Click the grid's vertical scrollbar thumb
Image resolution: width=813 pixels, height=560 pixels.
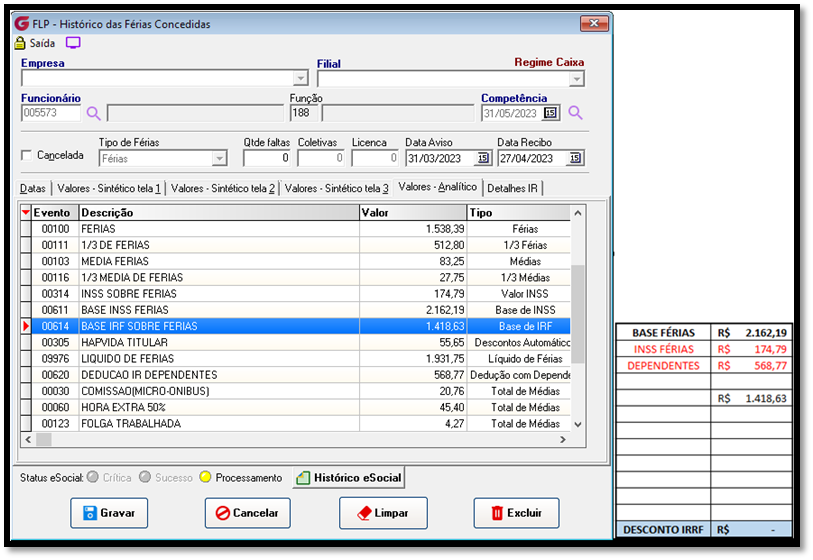pyautogui.click(x=578, y=314)
